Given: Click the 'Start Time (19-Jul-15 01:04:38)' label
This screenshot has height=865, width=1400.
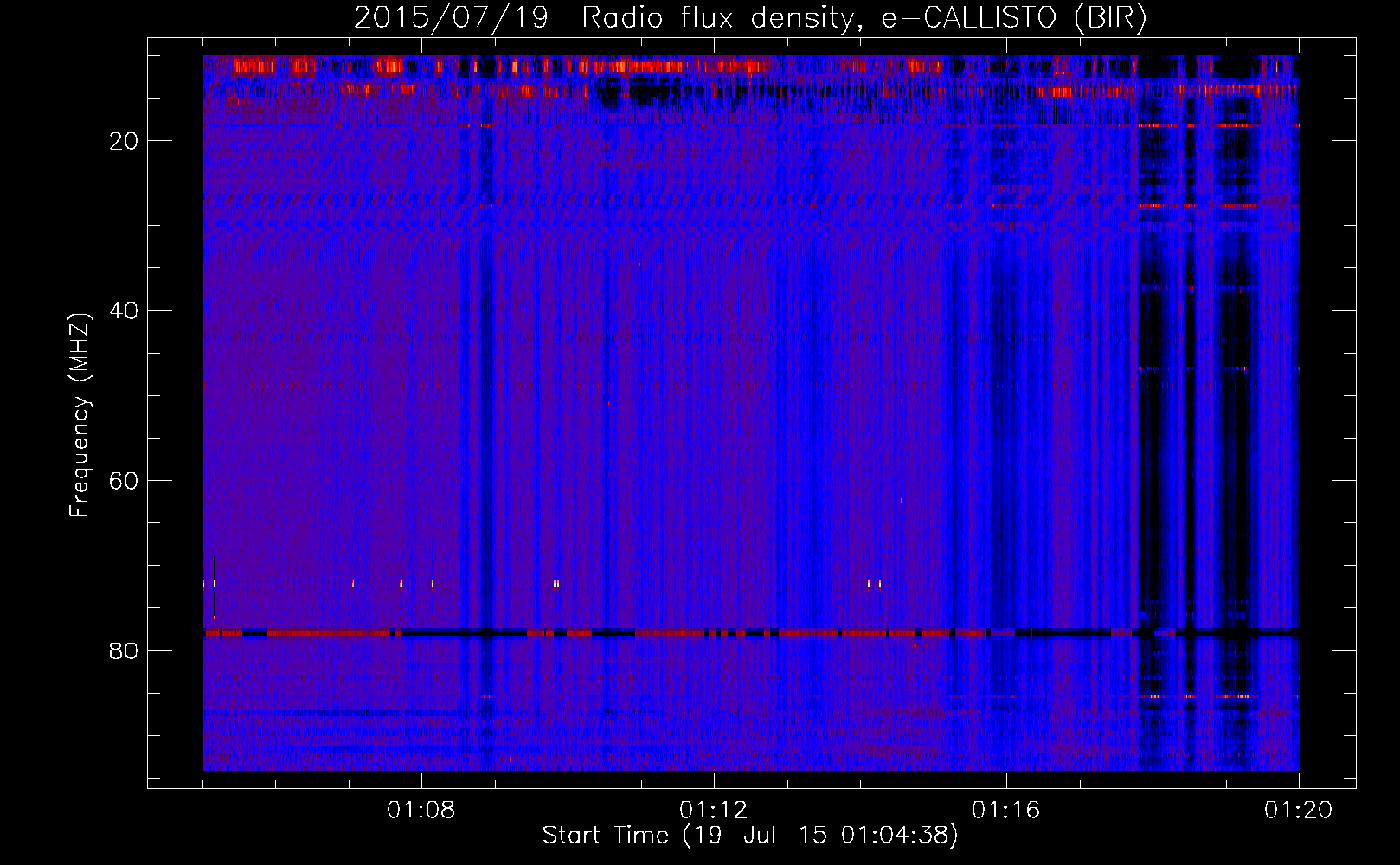Looking at the screenshot, I should (x=750, y=836).
